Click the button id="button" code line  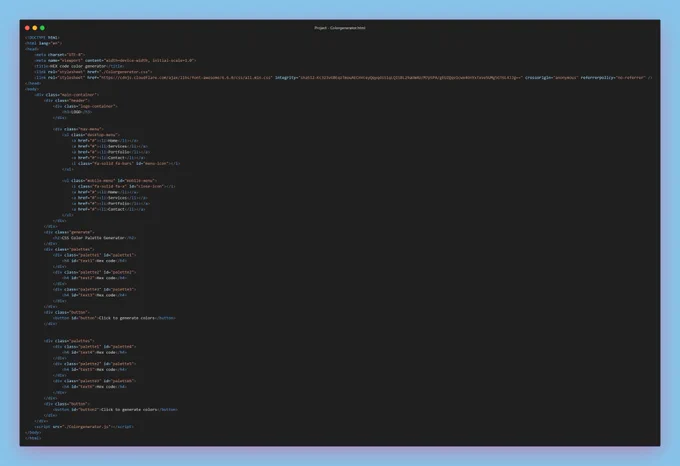pos(114,318)
